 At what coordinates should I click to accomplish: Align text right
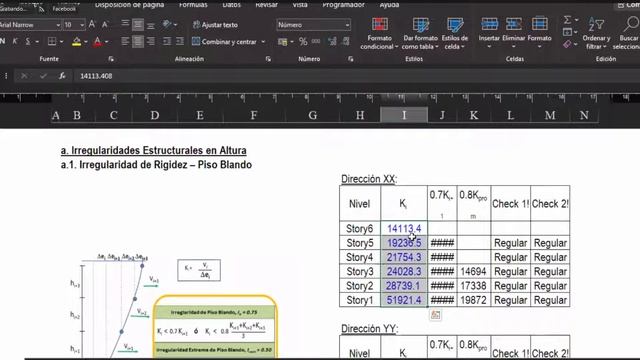pyautogui.click(x=151, y=41)
